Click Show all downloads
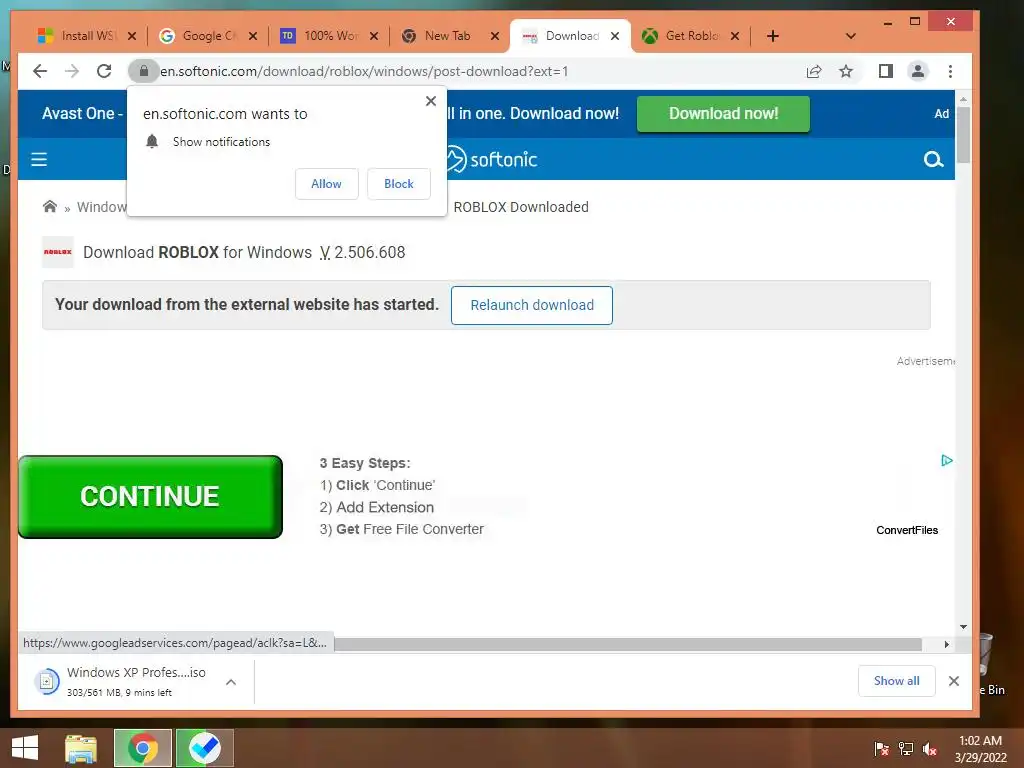Screen dimensions: 1024x768 [x=897, y=681]
